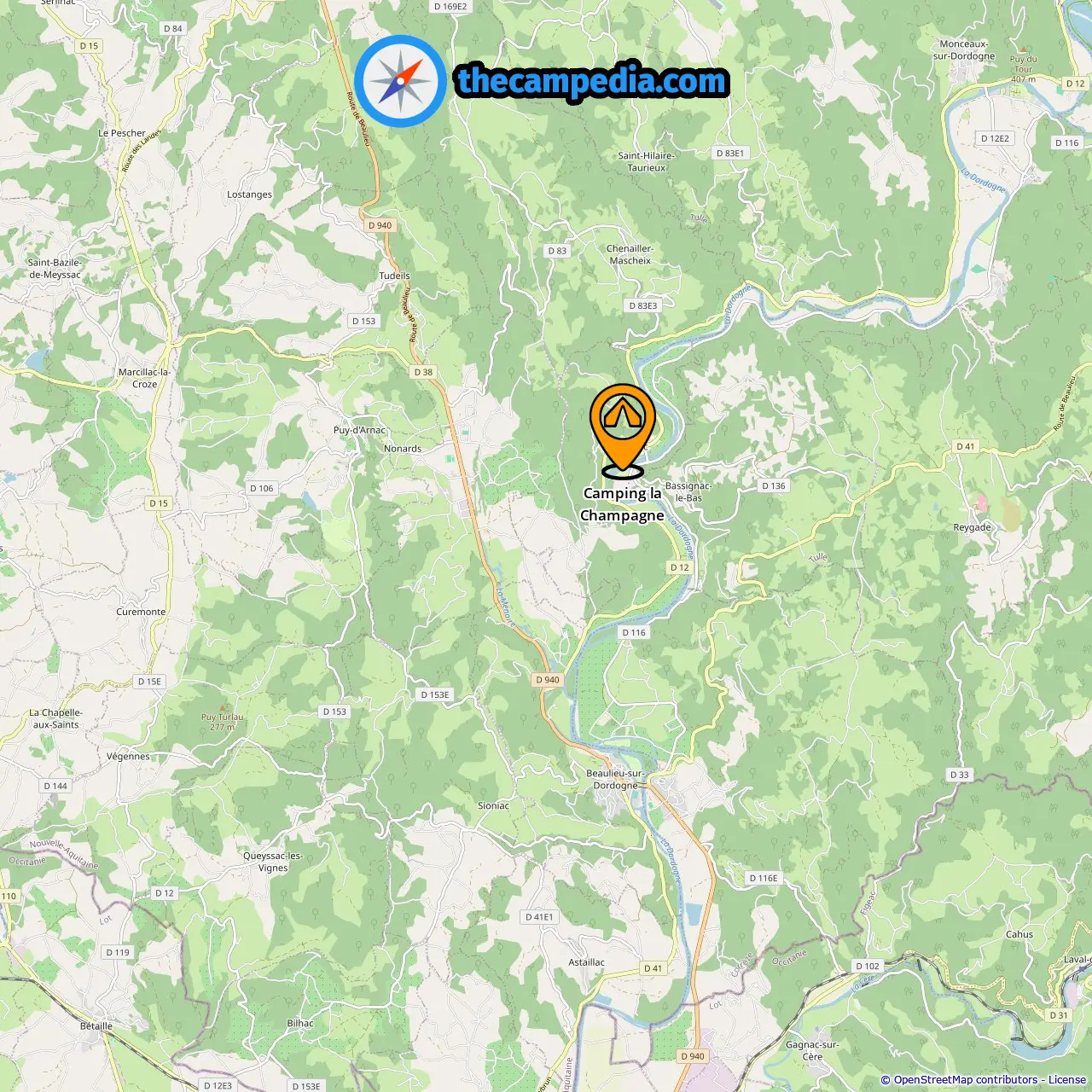This screenshot has width=1092, height=1092.
Task: Click the Beaulieu-sur-Dordogne town label
Action: point(615,780)
